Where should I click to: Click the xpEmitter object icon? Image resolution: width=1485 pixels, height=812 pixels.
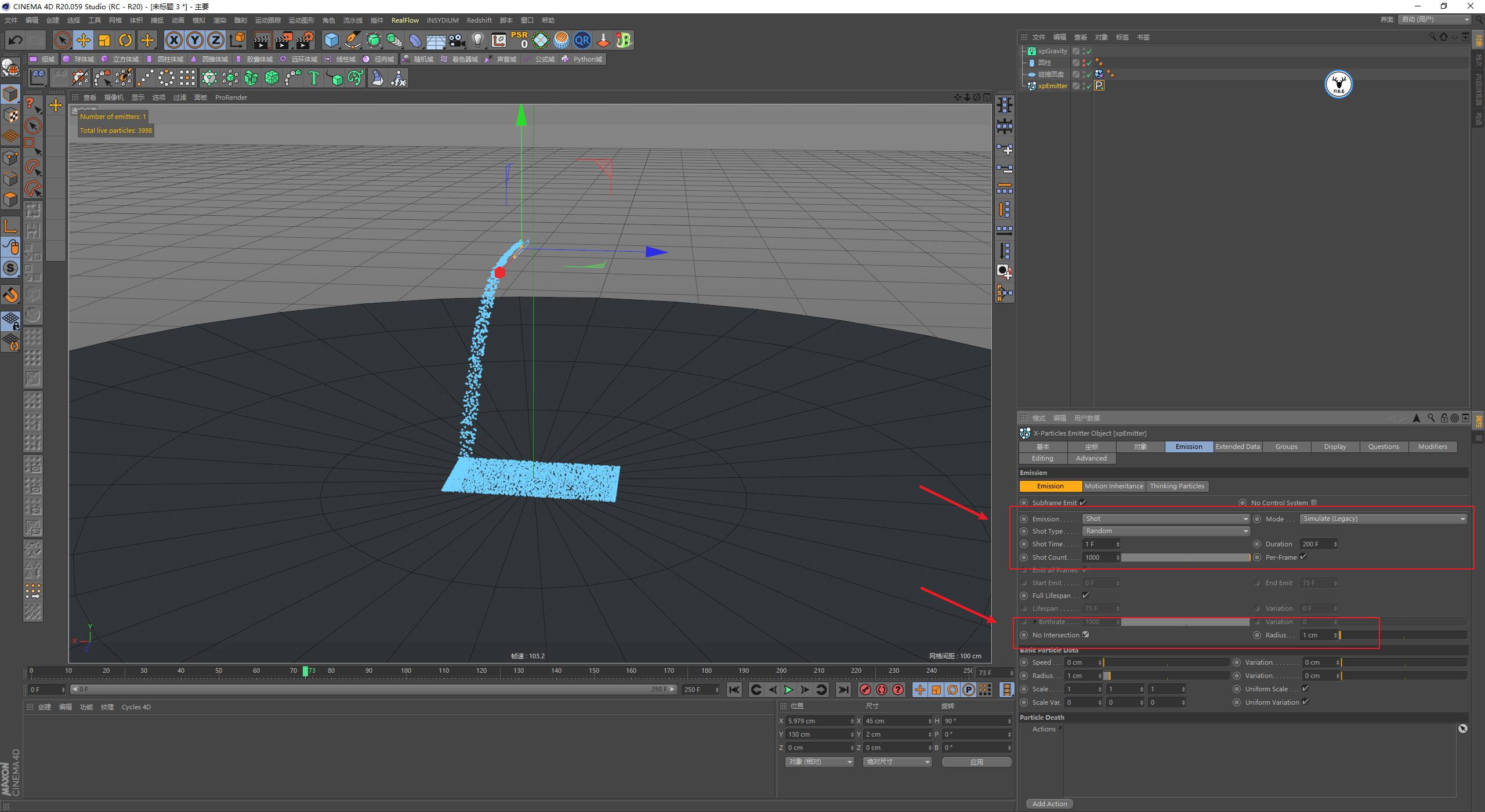coord(1030,85)
